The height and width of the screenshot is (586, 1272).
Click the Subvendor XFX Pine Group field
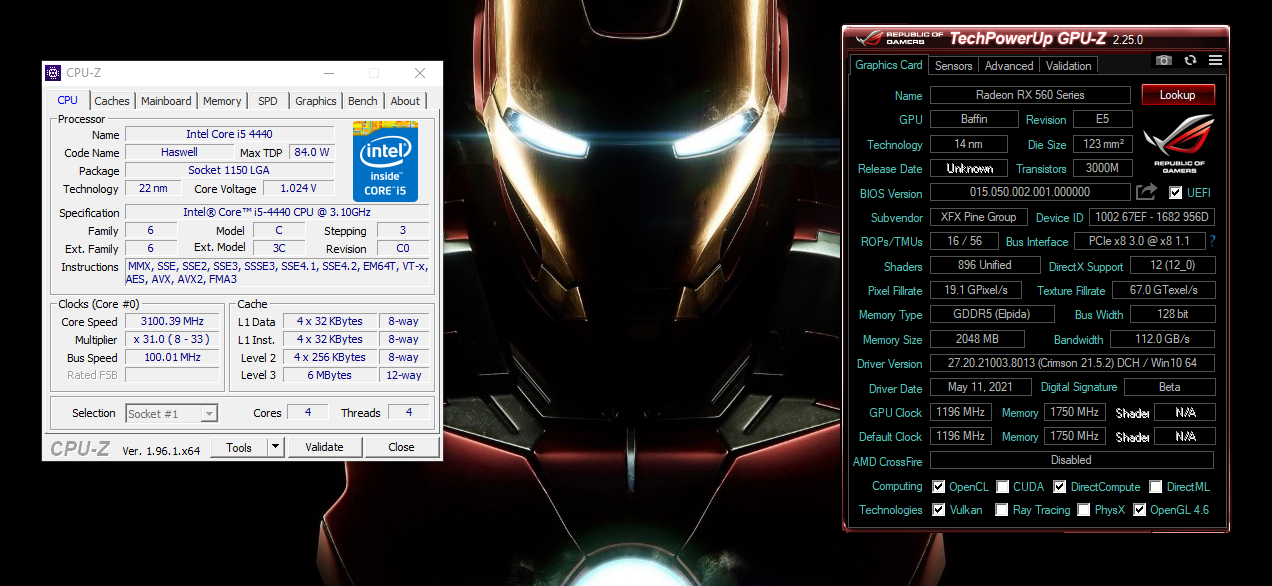[978, 217]
